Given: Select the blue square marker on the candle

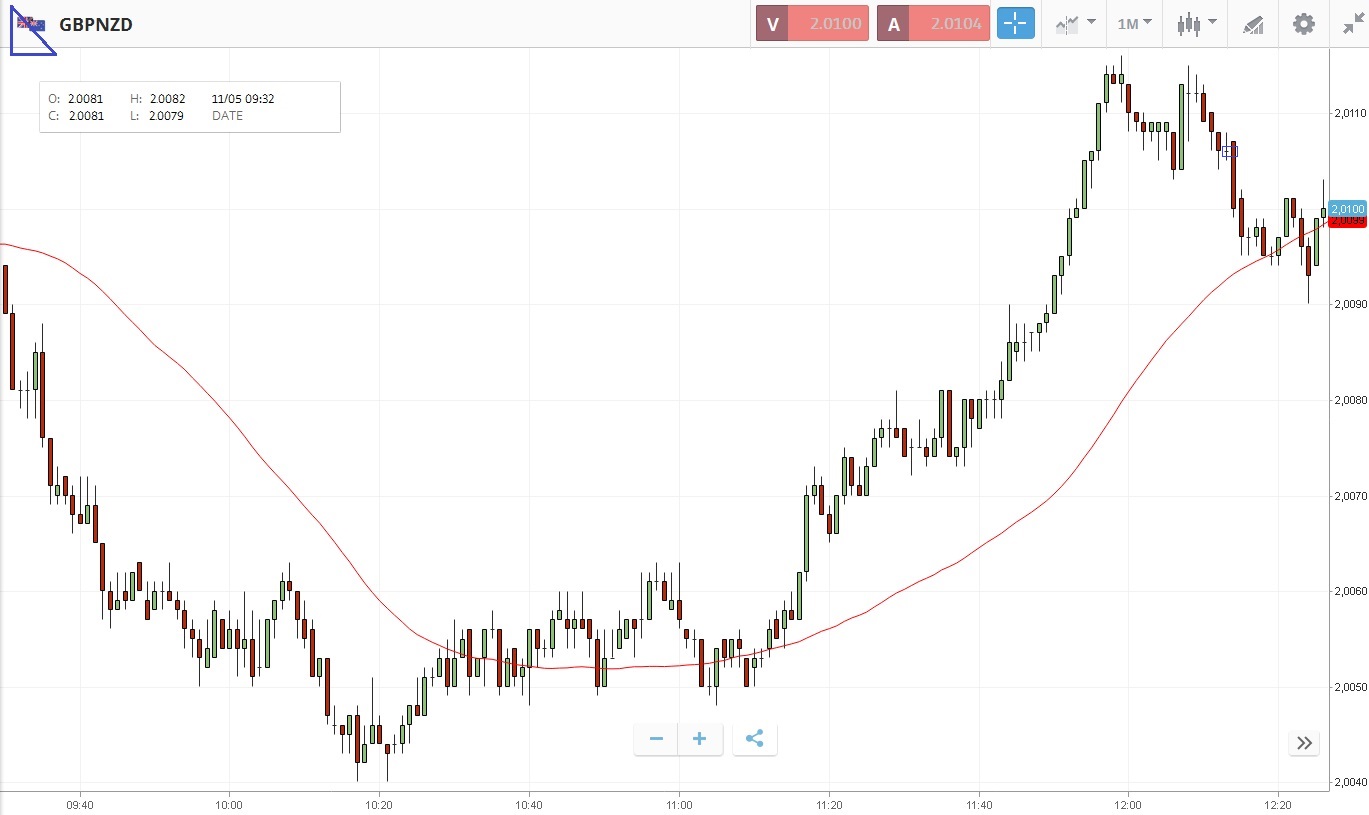Looking at the screenshot, I should click(x=1229, y=151).
